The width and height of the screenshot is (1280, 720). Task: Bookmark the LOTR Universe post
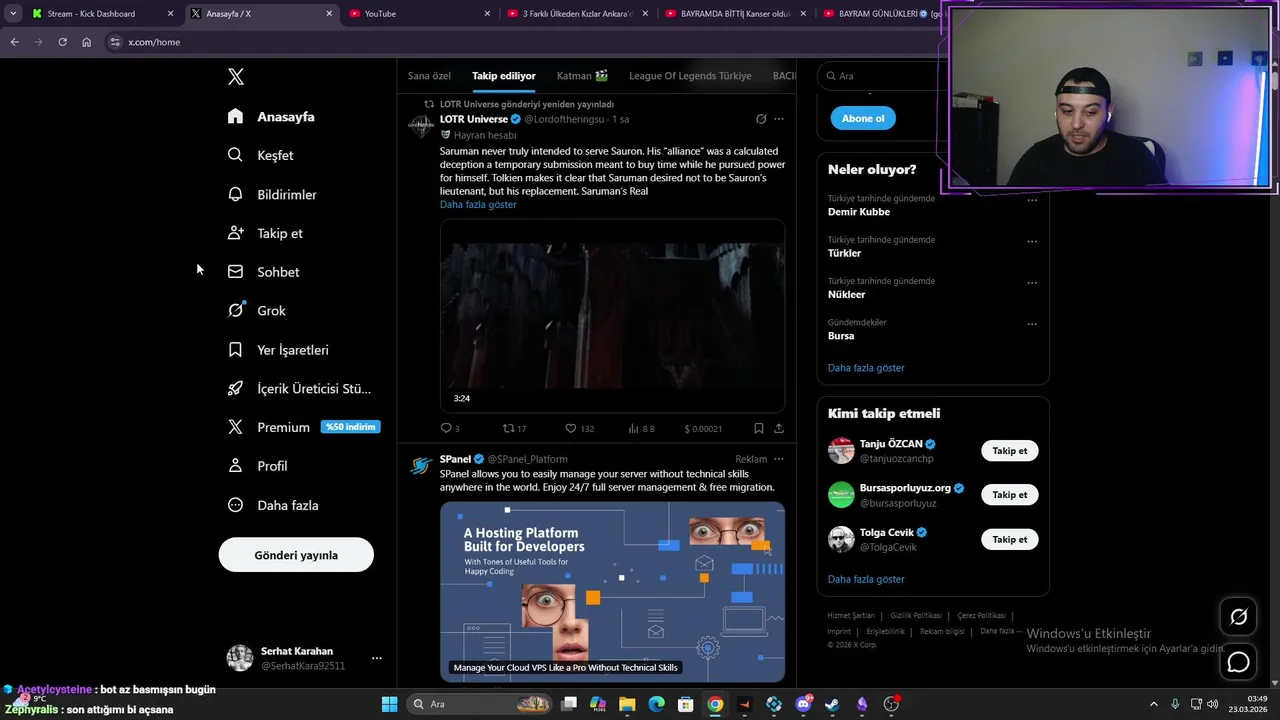759,428
